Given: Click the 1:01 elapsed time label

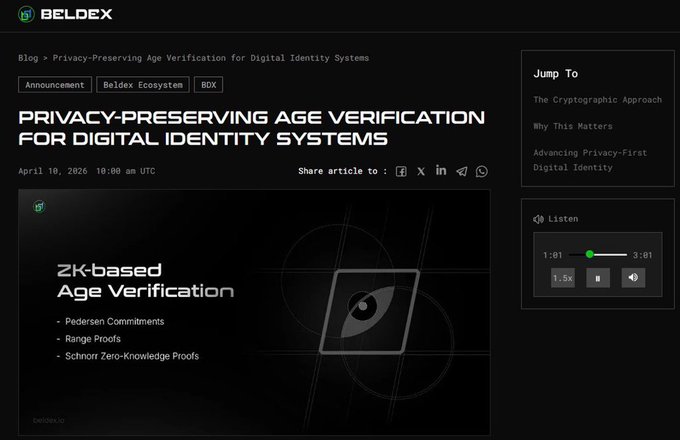Looking at the screenshot, I should click(x=552, y=255).
